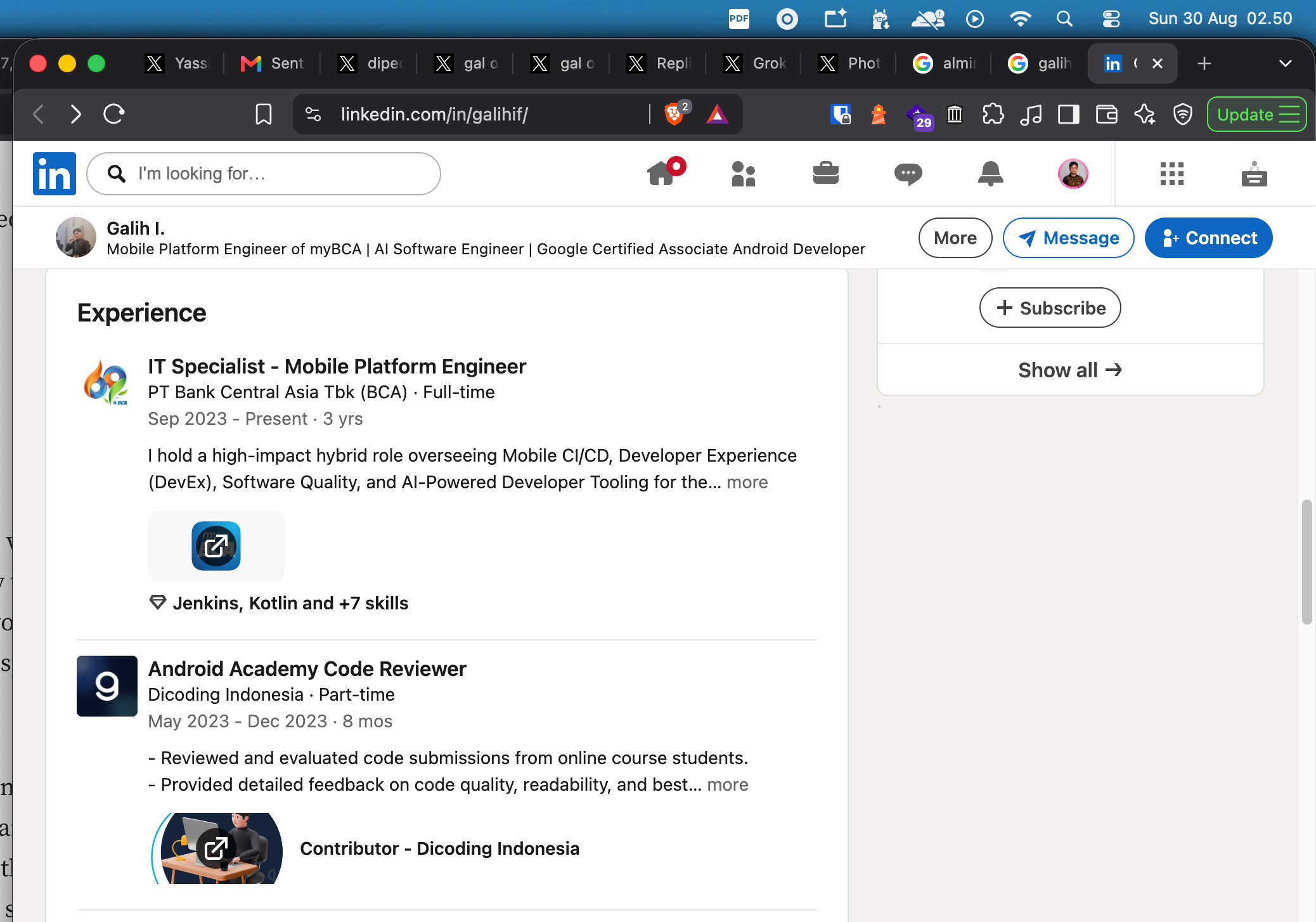Open IT Specialist - Mobile Platform Engineer title

[x=337, y=367]
